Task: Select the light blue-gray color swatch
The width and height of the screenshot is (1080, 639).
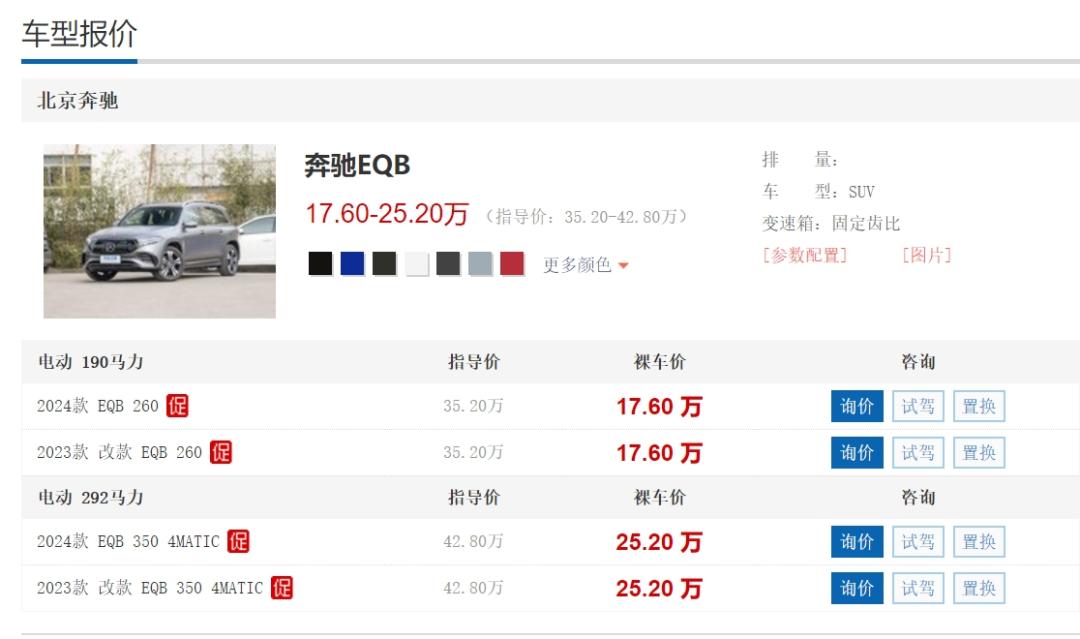Action: click(480, 264)
